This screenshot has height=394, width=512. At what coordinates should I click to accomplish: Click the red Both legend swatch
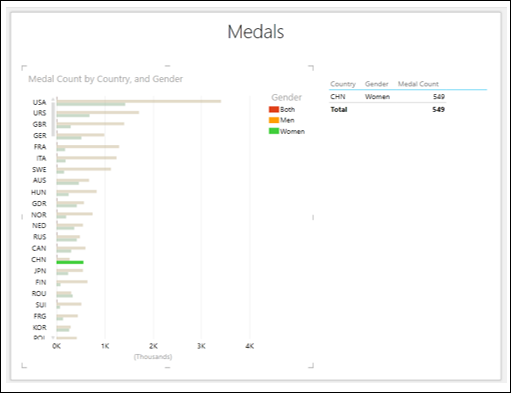tap(274, 109)
